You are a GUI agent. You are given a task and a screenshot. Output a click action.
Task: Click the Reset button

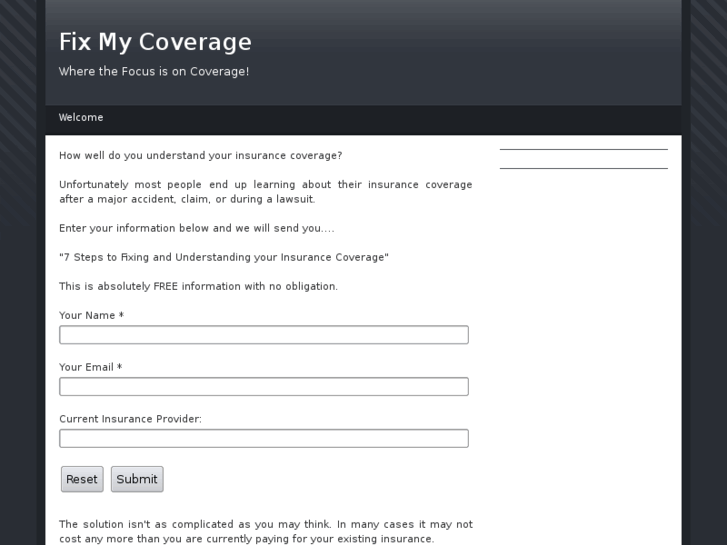pyautogui.click(x=82, y=479)
